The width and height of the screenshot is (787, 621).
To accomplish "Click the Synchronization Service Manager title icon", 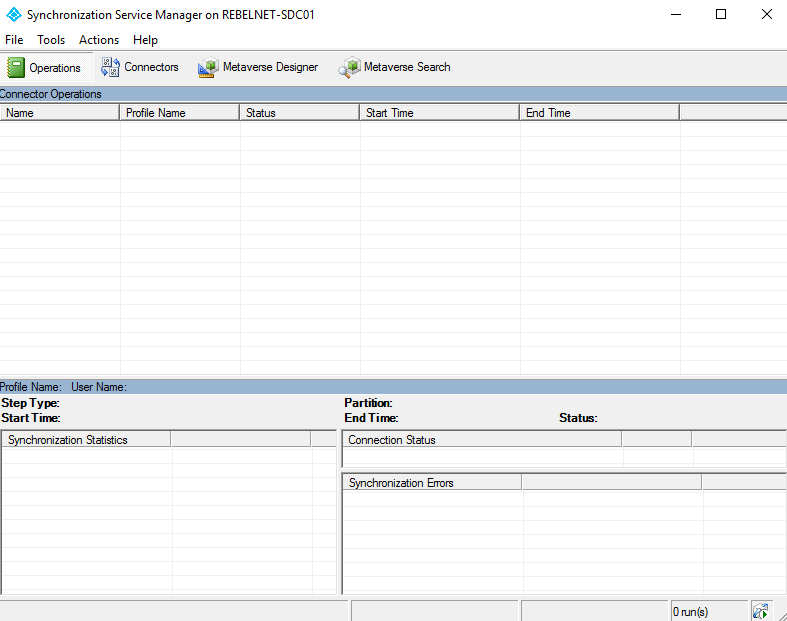I will 14,15.
